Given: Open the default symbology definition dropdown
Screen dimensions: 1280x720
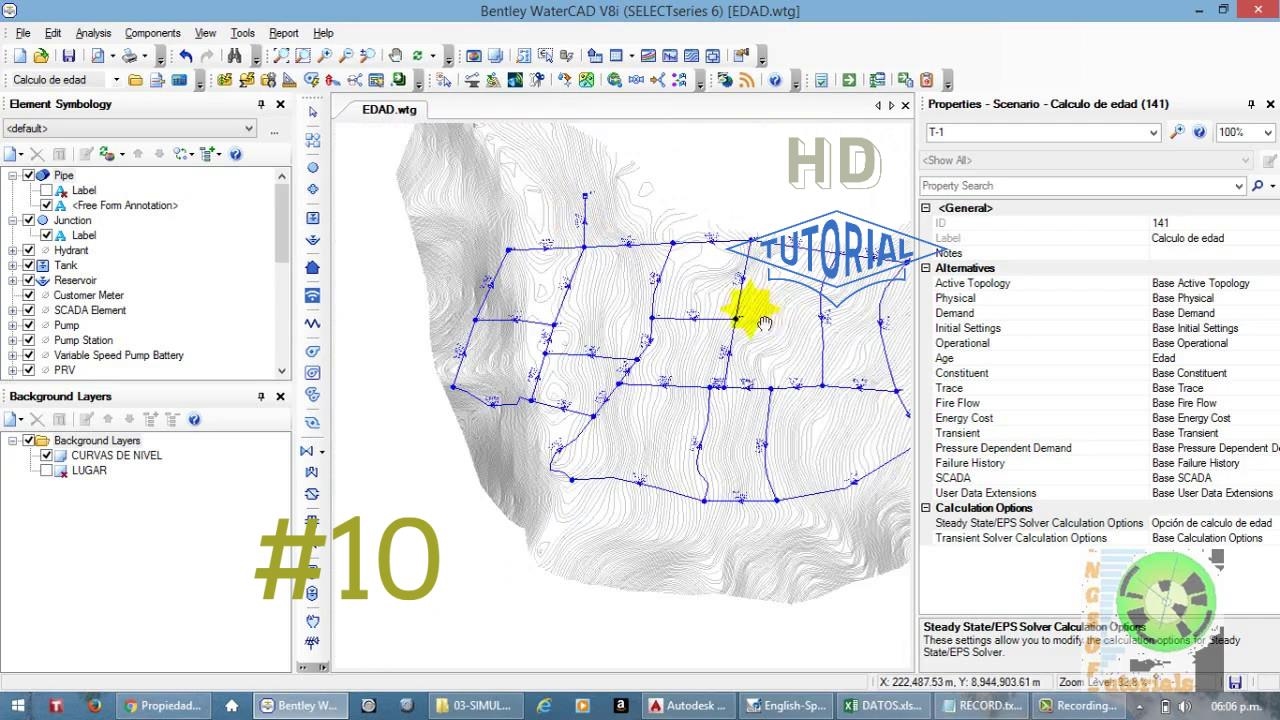Looking at the screenshot, I should [x=249, y=128].
